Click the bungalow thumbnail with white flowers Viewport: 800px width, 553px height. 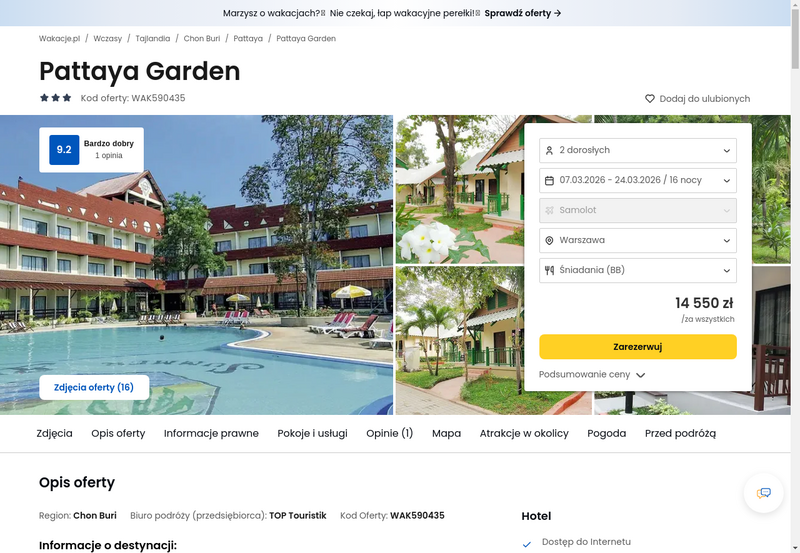point(460,189)
